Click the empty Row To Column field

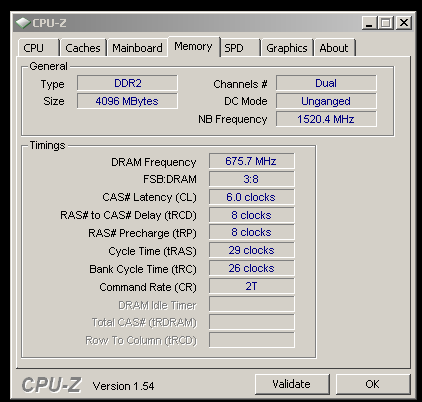[252, 340]
